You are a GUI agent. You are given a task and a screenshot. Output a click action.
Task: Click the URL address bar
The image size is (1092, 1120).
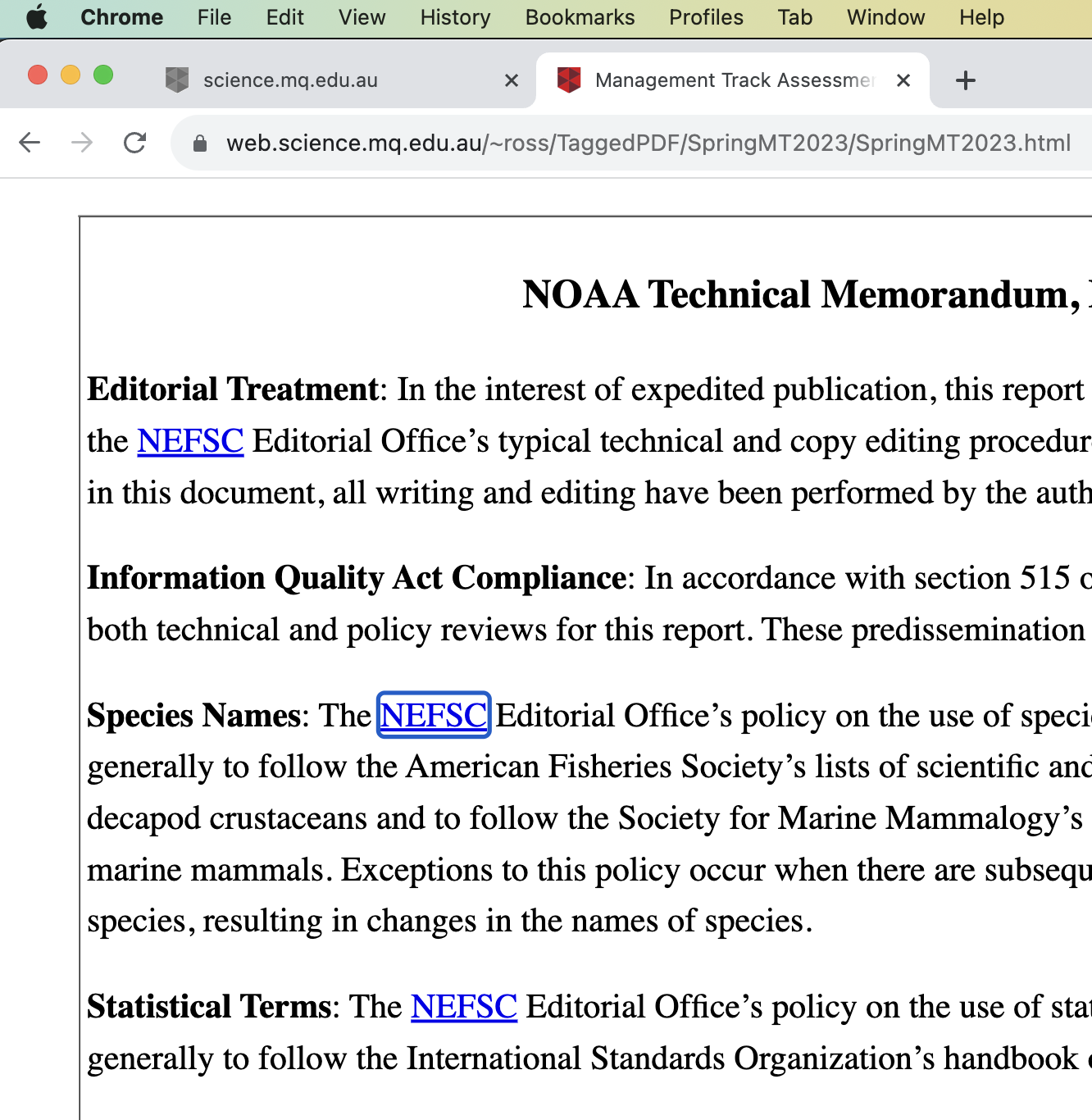648,143
